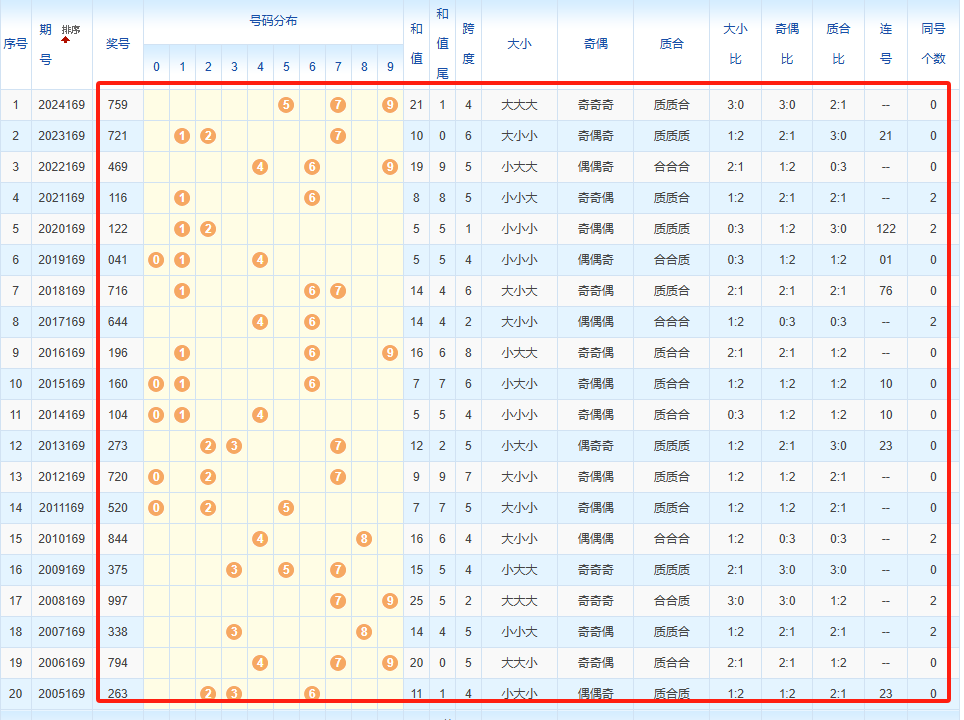Click digit 6 header under 号码分布
This screenshot has width=964, height=720.
tap(312, 66)
